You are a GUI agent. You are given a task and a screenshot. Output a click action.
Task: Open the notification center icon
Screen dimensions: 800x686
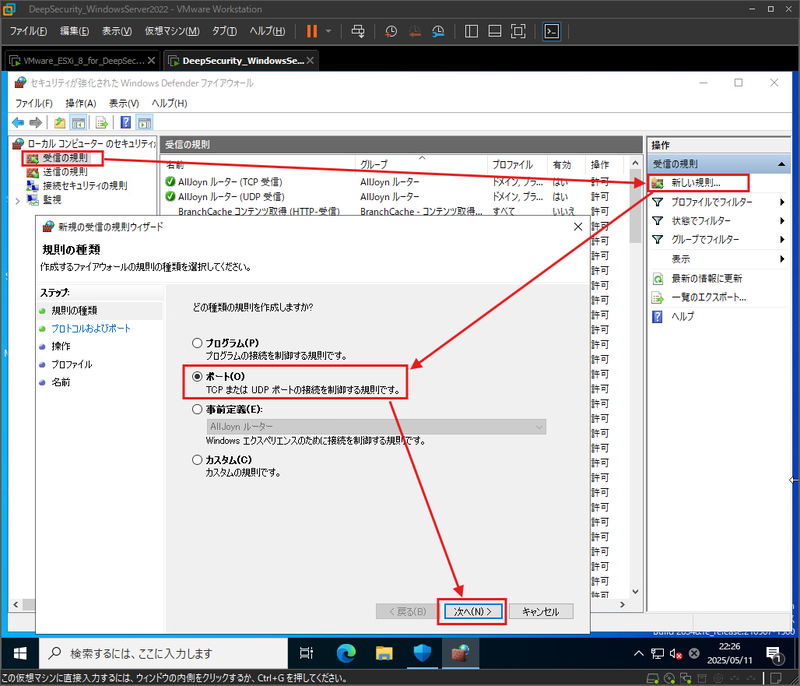coord(774,654)
